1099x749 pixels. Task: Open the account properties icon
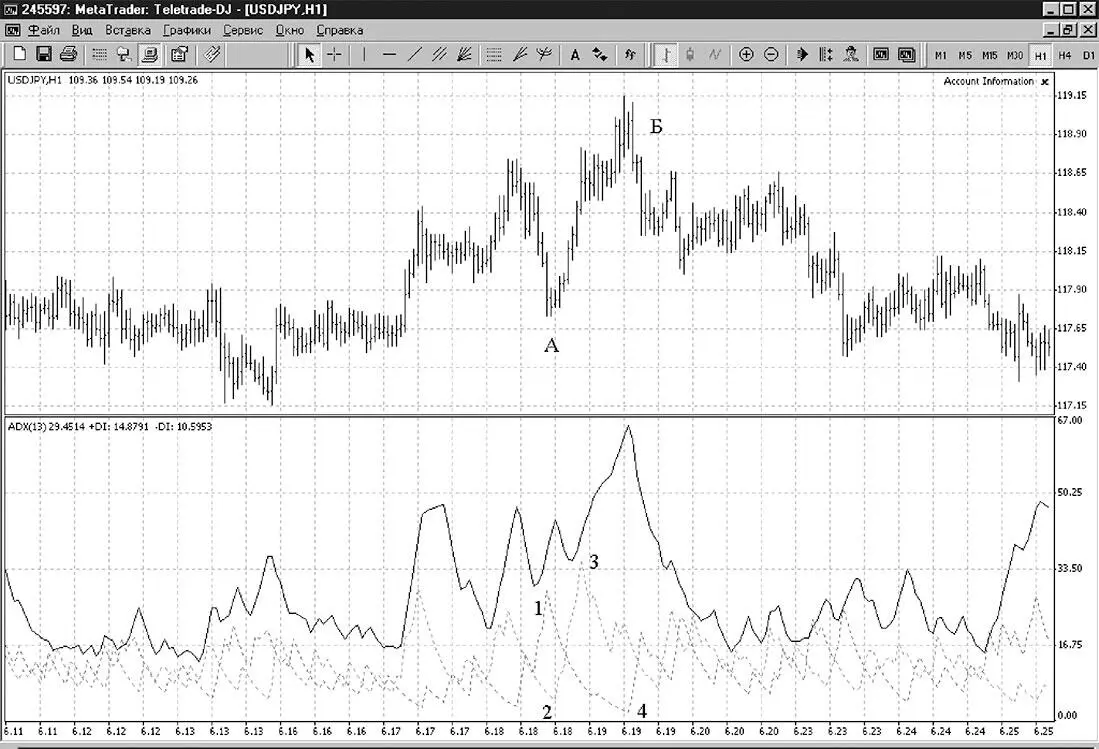click(179, 54)
